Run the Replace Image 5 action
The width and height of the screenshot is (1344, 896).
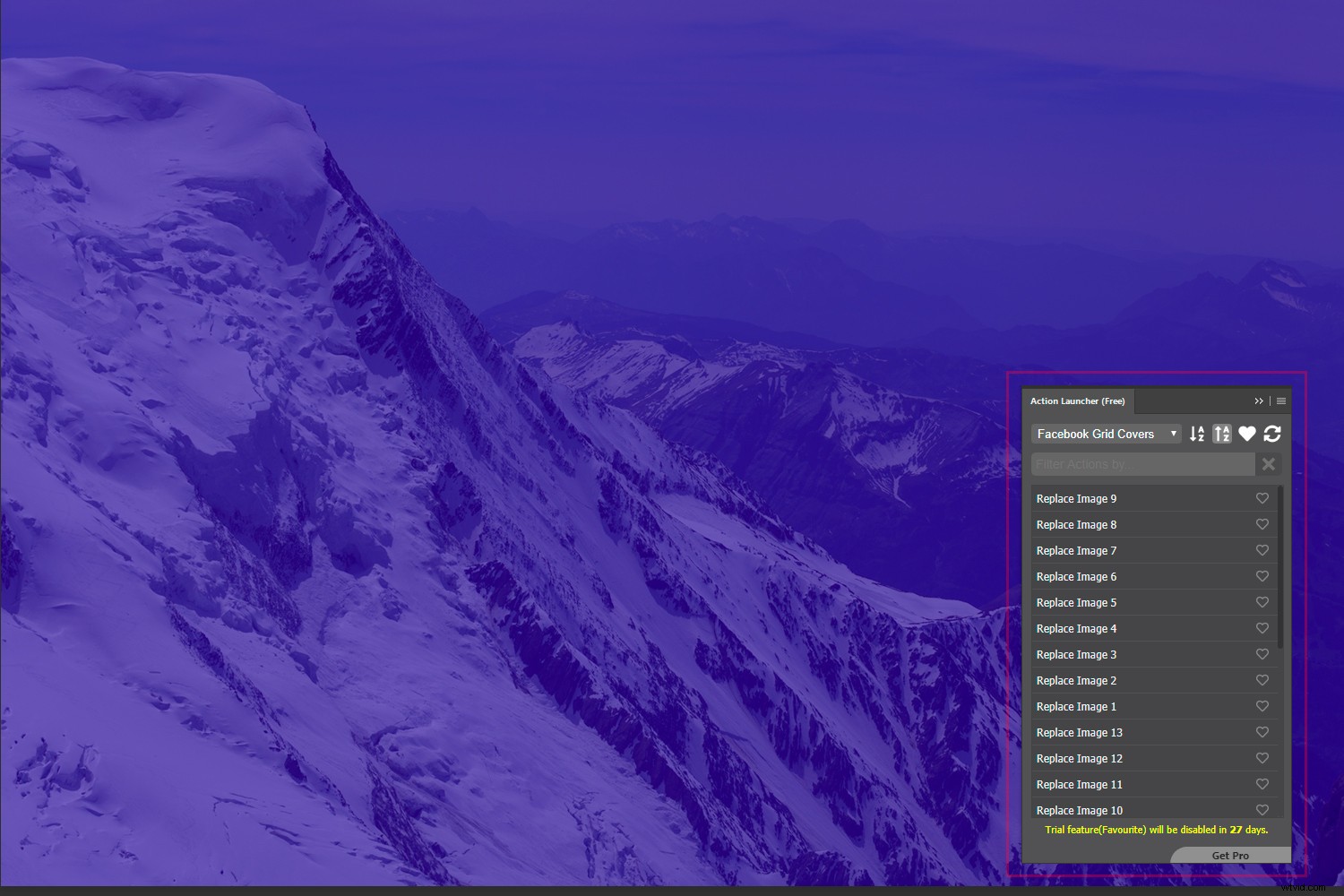click(x=1120, y=602)
